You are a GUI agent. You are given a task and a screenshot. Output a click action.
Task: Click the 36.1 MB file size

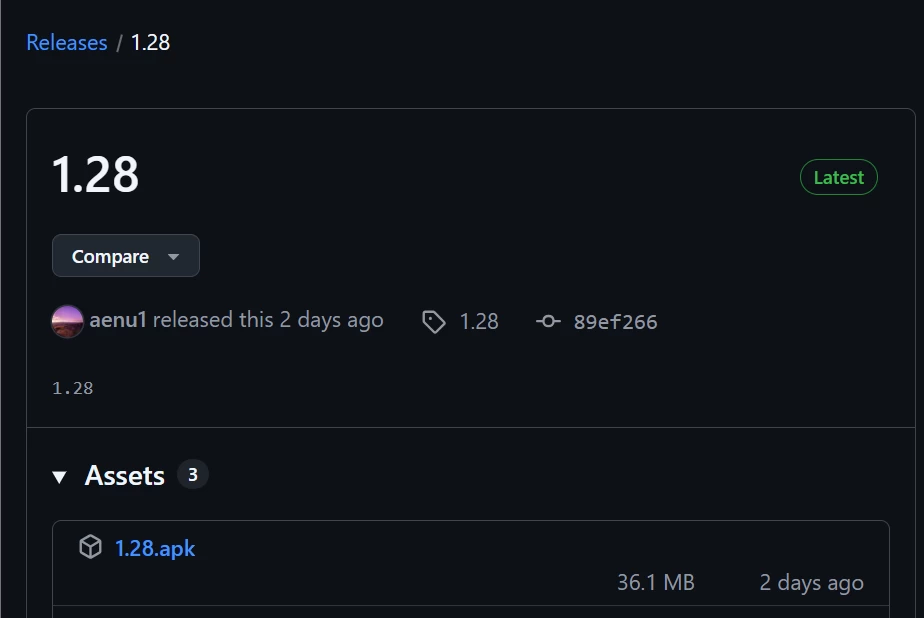point(655,582)
